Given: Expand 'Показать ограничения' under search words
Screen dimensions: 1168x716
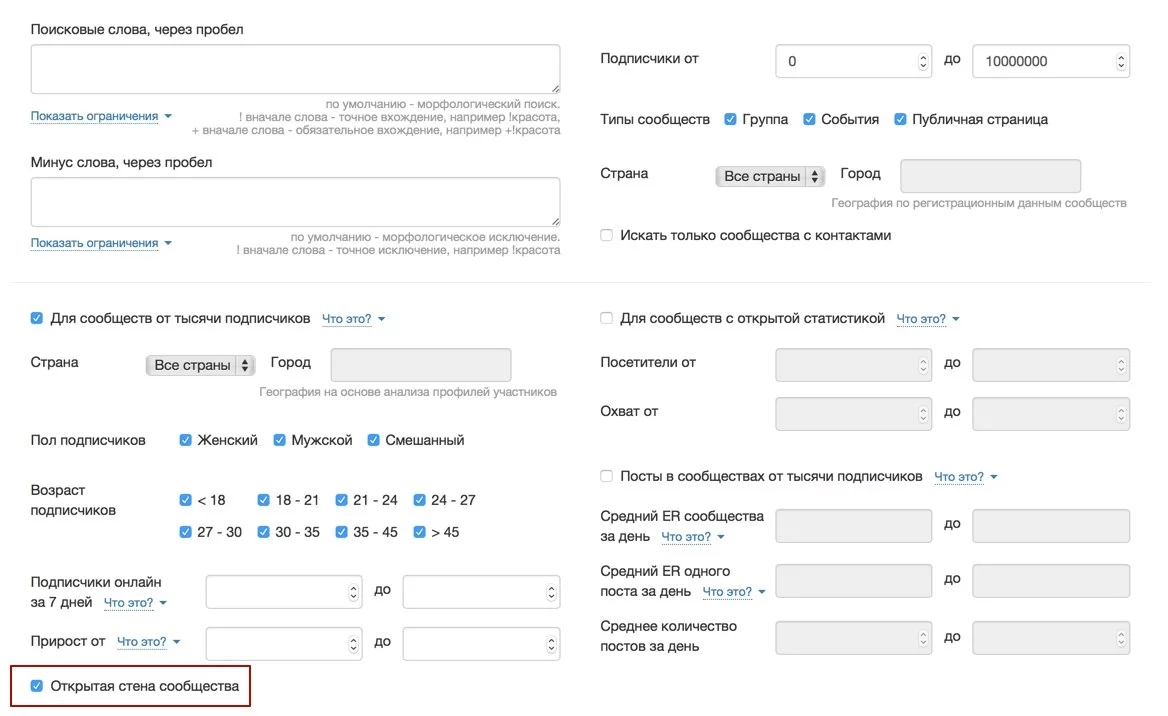Looking at the screenshot, I should point(101,116).
